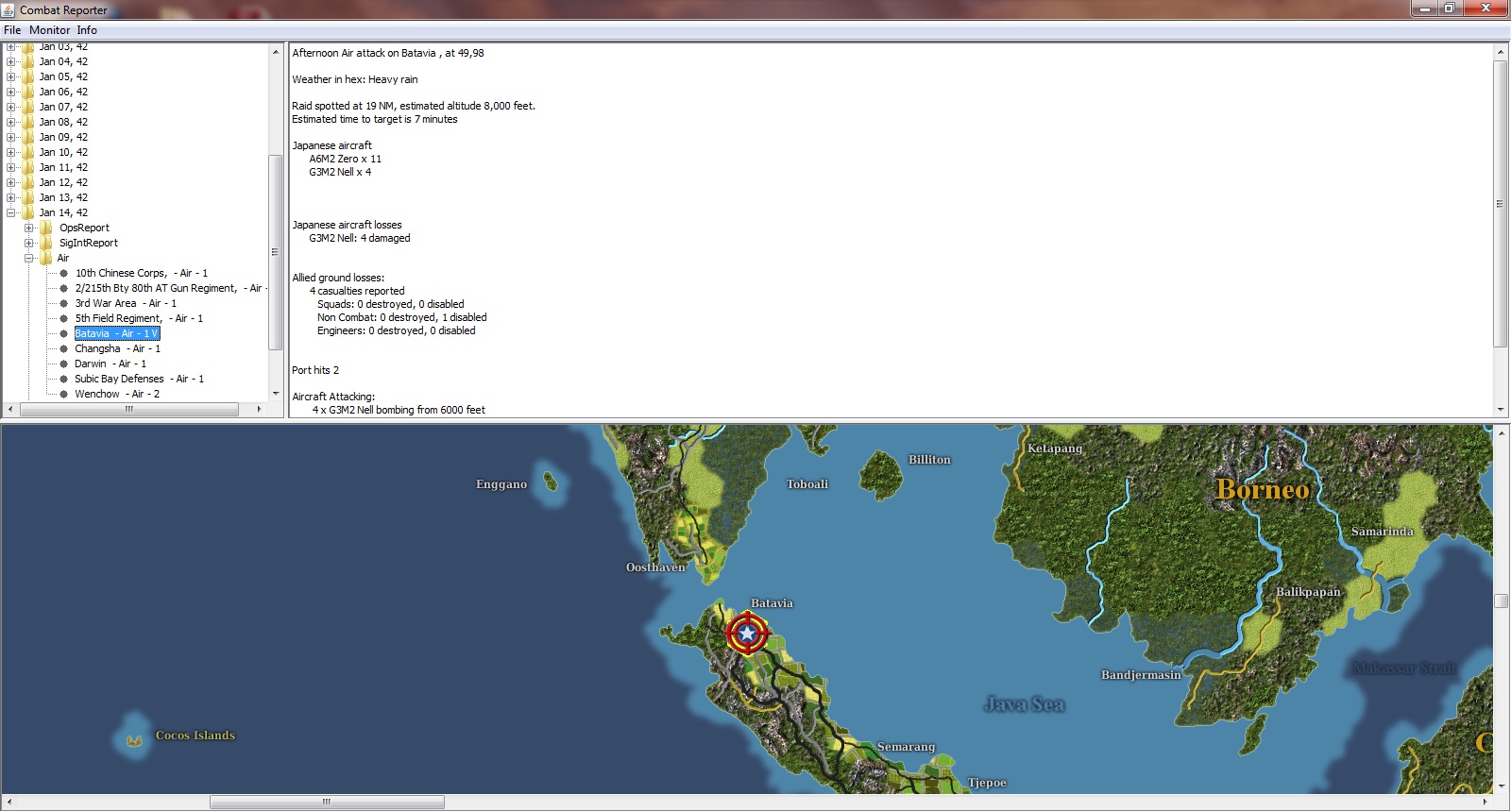Select the Jan 09, 42 date entry

pyautogui.click(x=63, y=137)
